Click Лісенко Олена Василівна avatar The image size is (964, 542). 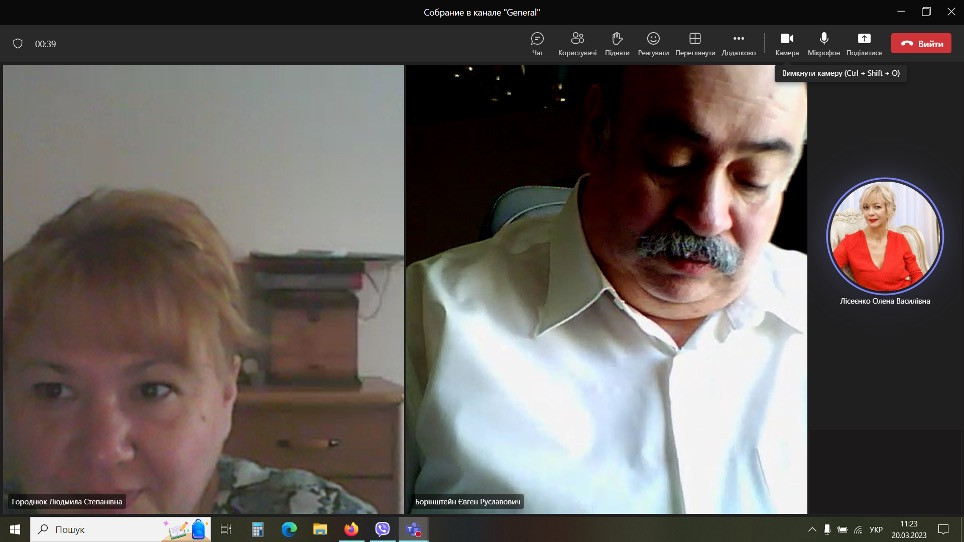click(885, 235)
